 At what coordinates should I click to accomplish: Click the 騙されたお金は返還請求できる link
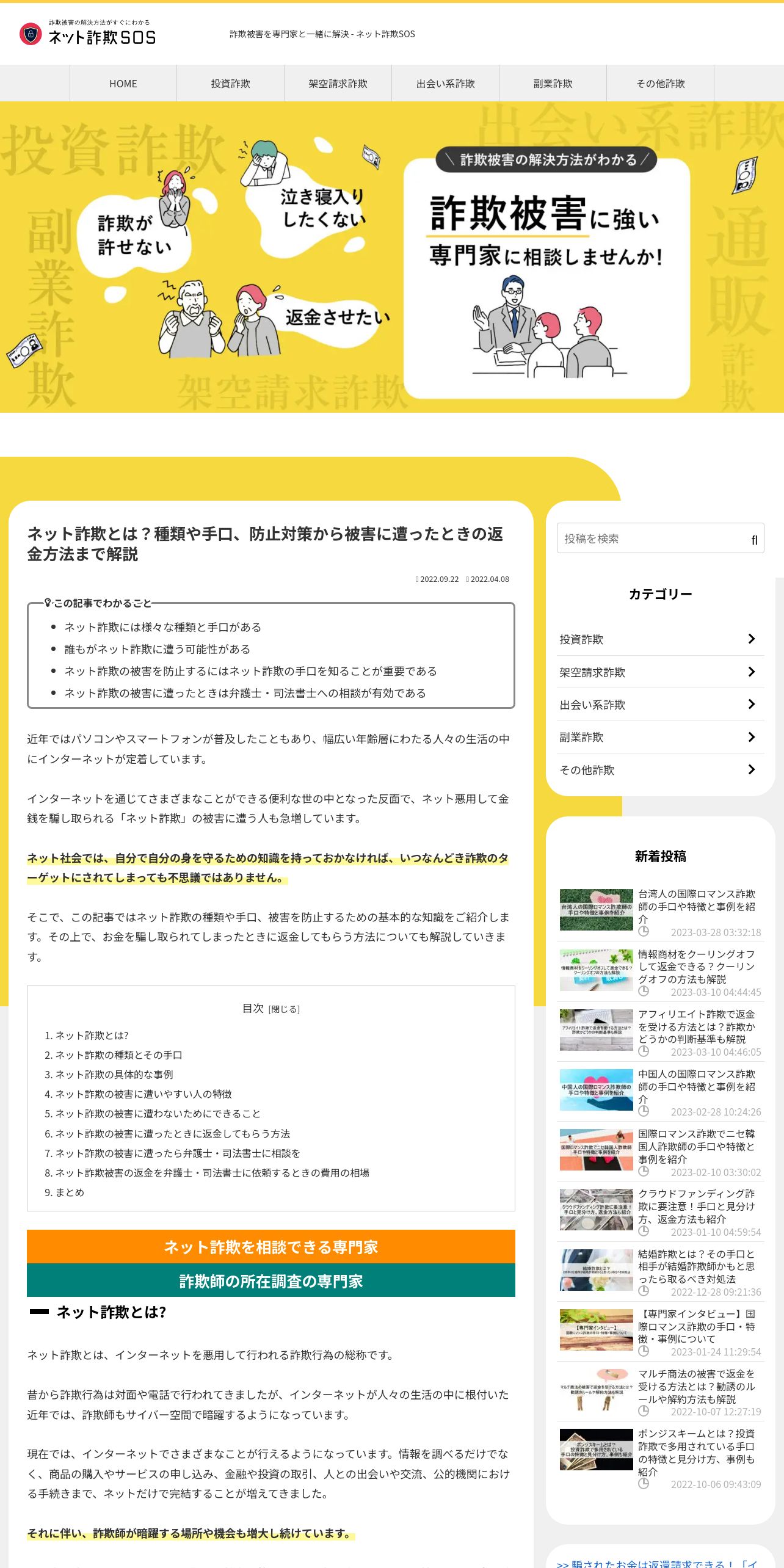click(x=657, y=1564)
